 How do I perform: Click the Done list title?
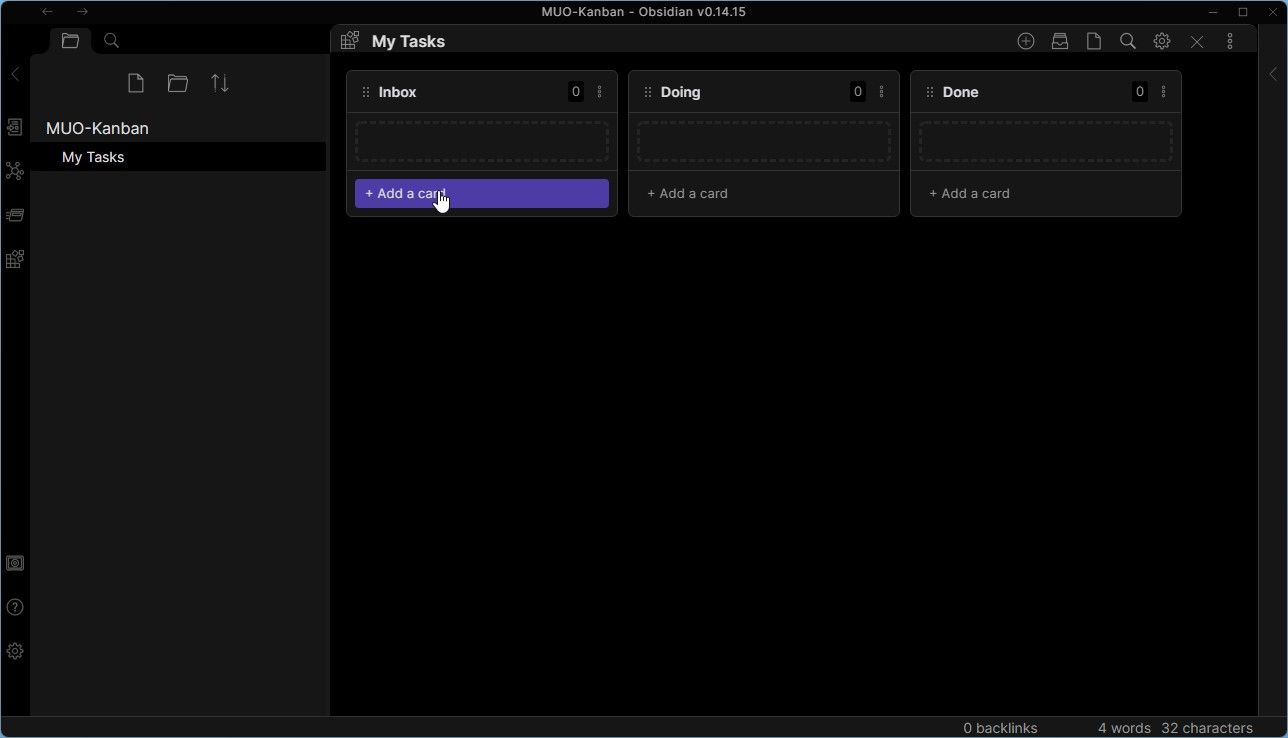(x=960, y=92)
